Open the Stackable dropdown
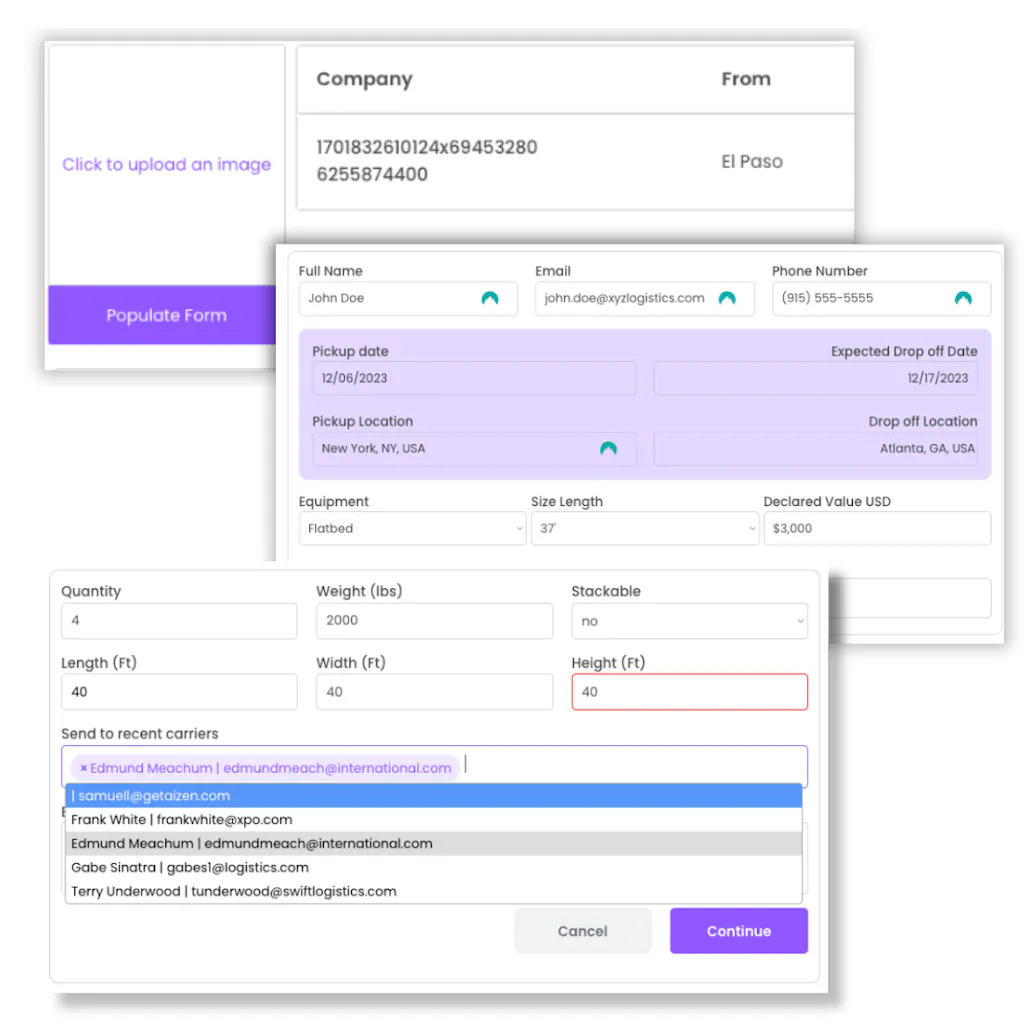 pyautogui.click(x=689, y=621)
